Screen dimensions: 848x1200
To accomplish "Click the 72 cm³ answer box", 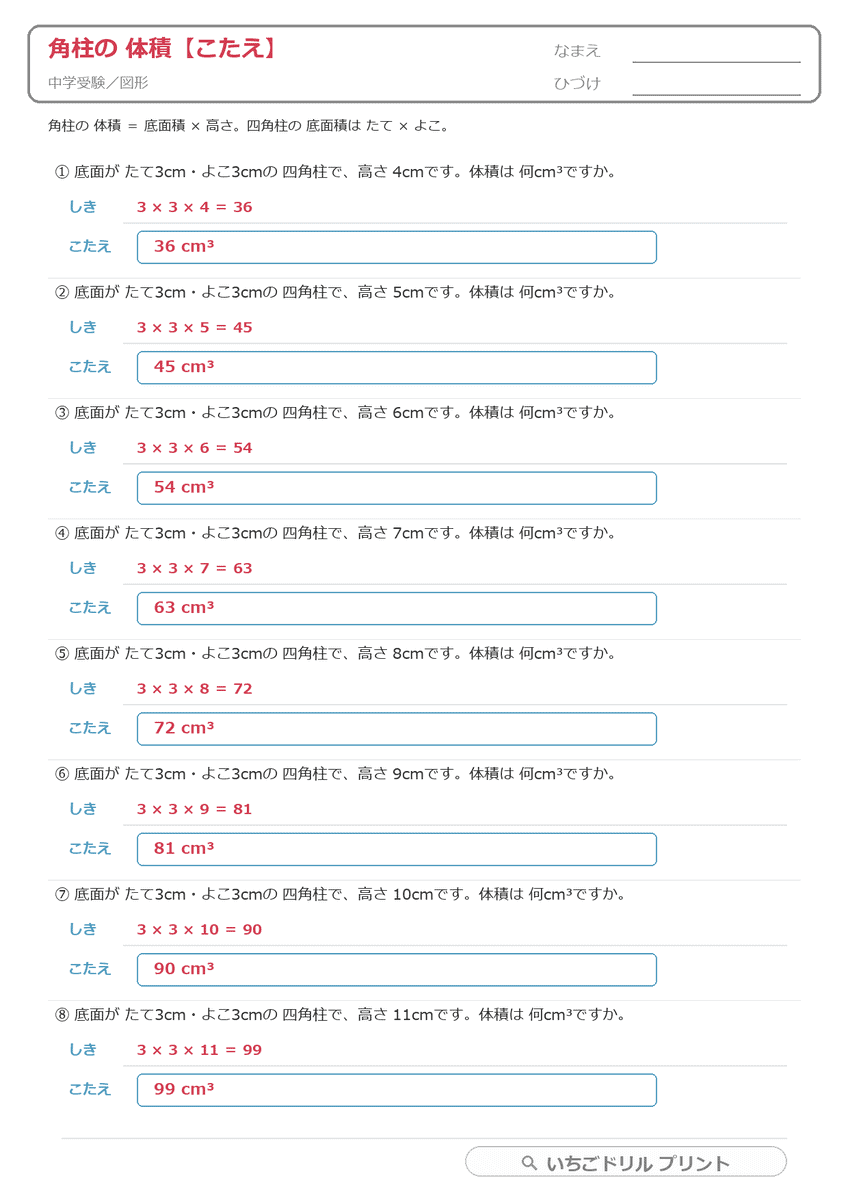I will 397,729.
